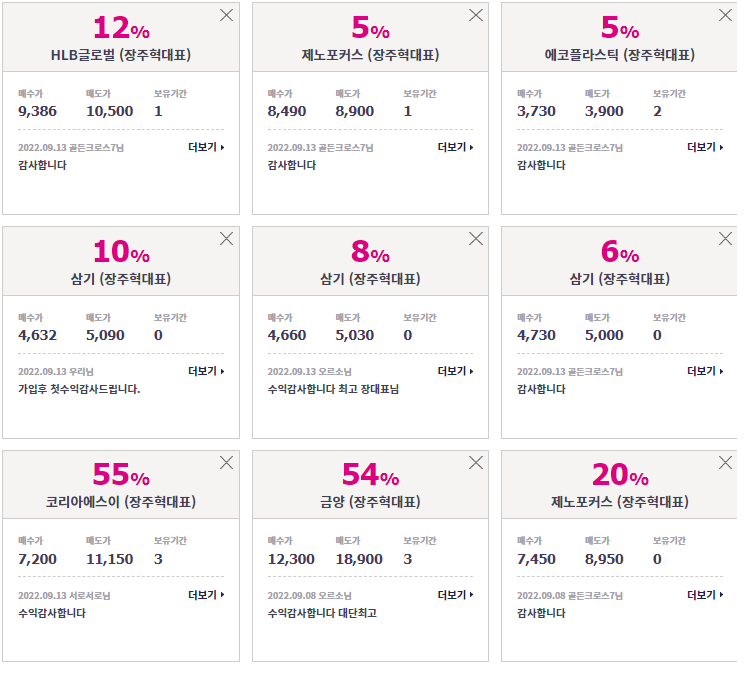The image size is (750, 676).
Task: Dismiss the 삼기 6% card
Action: pyautogui.click(x=725, y=239)
